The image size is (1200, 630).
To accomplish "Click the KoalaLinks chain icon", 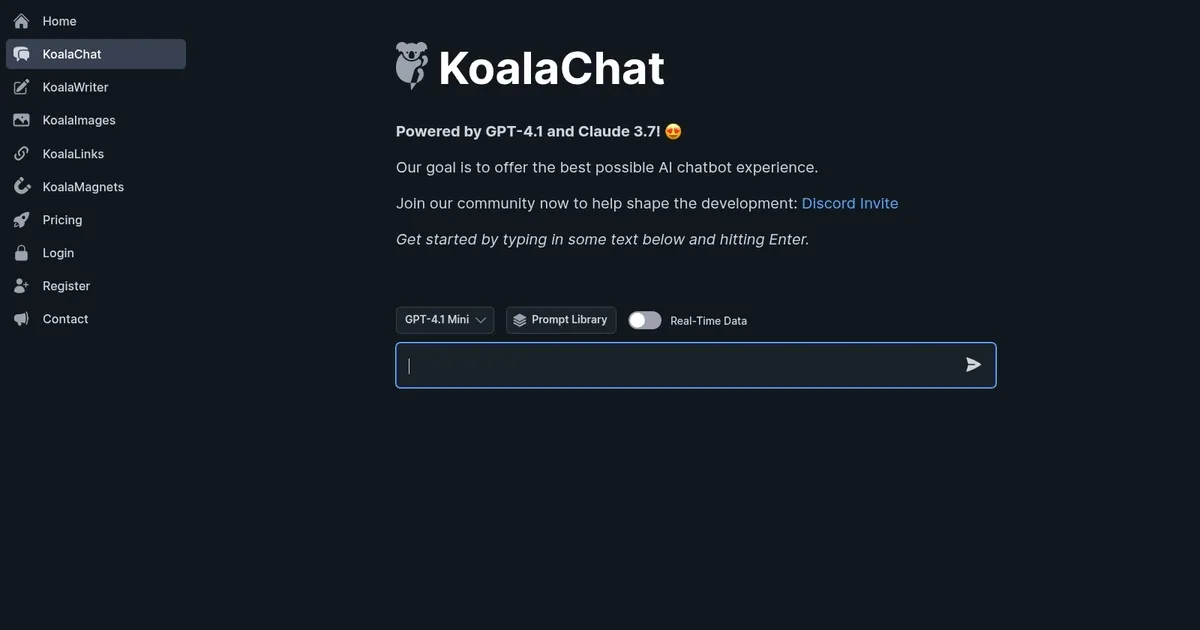I will [x=21, y=154].
